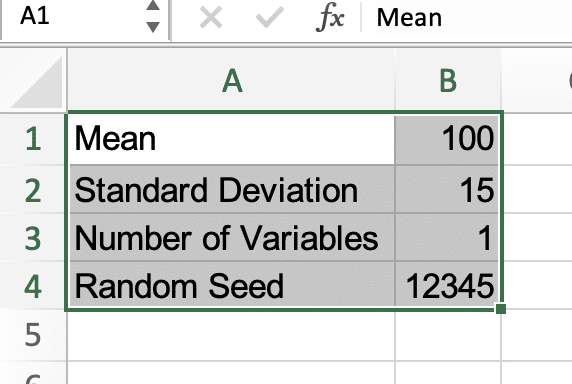Select row 5 header
The image size is (572, 384).
[33, 335]
